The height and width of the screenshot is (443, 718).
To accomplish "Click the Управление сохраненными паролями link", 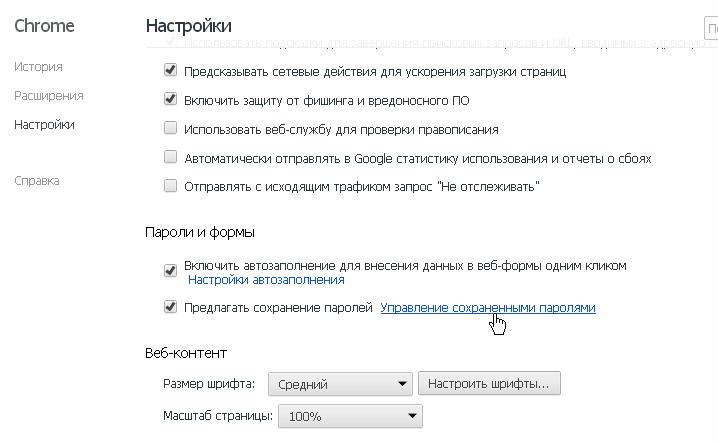I will click(x=487, y=308).
